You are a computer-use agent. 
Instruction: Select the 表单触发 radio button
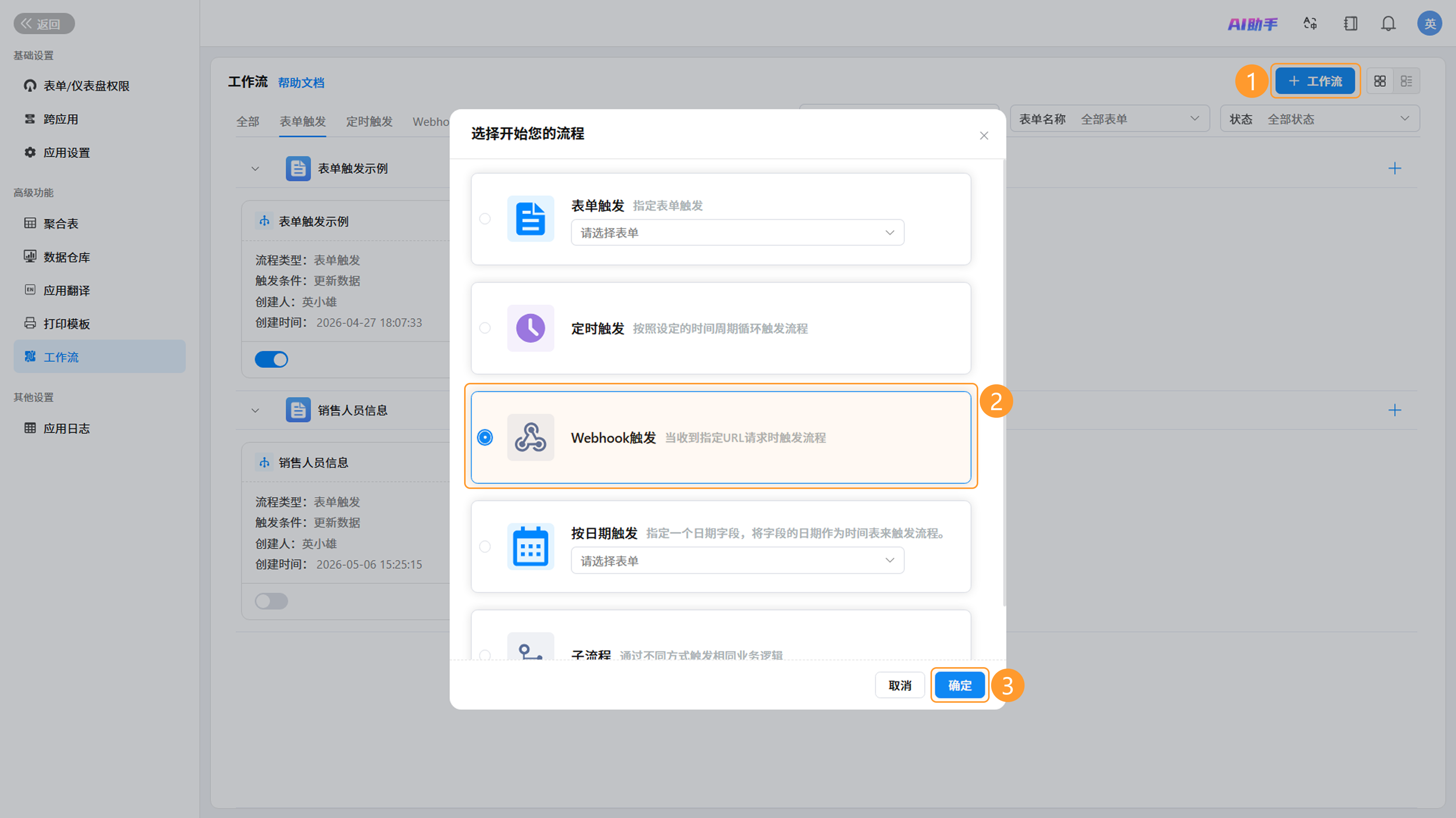485,219
